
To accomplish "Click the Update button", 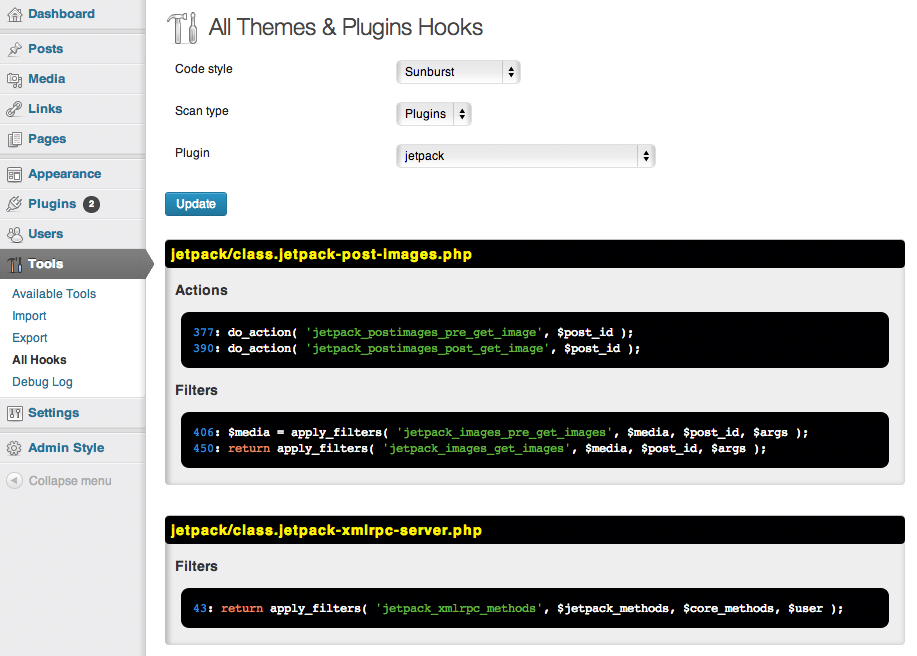I will pos(196,204).
